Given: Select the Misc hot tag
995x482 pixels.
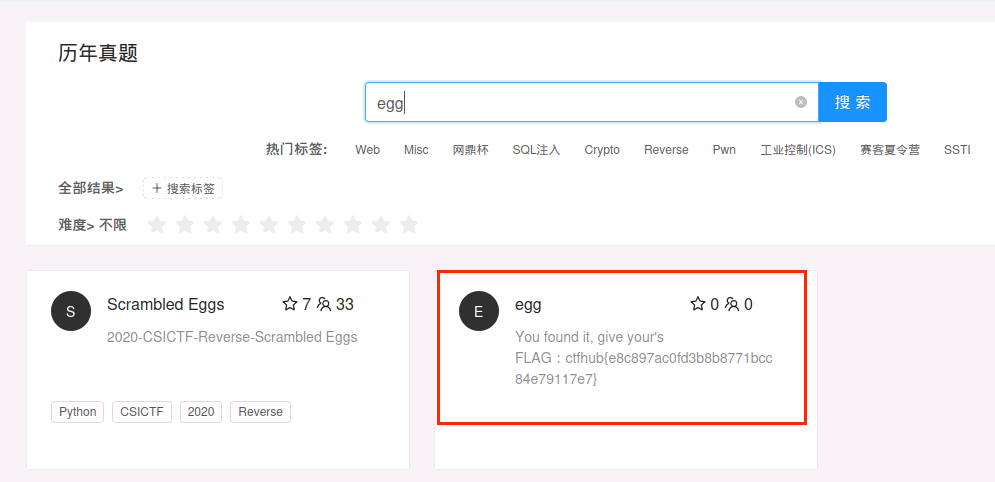Looking at the screenshot, I should 416,150.
